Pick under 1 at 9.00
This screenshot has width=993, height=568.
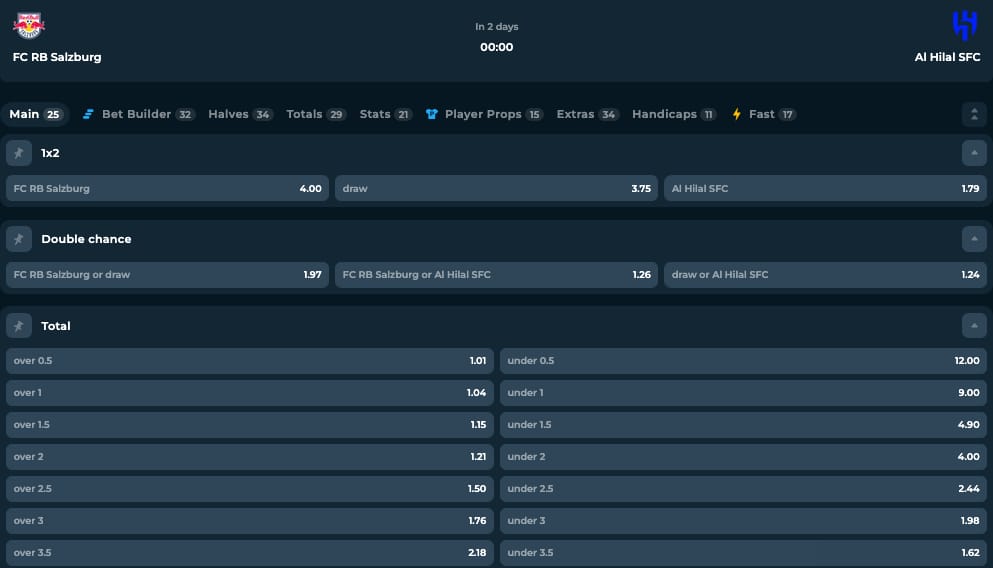point(743,393)
